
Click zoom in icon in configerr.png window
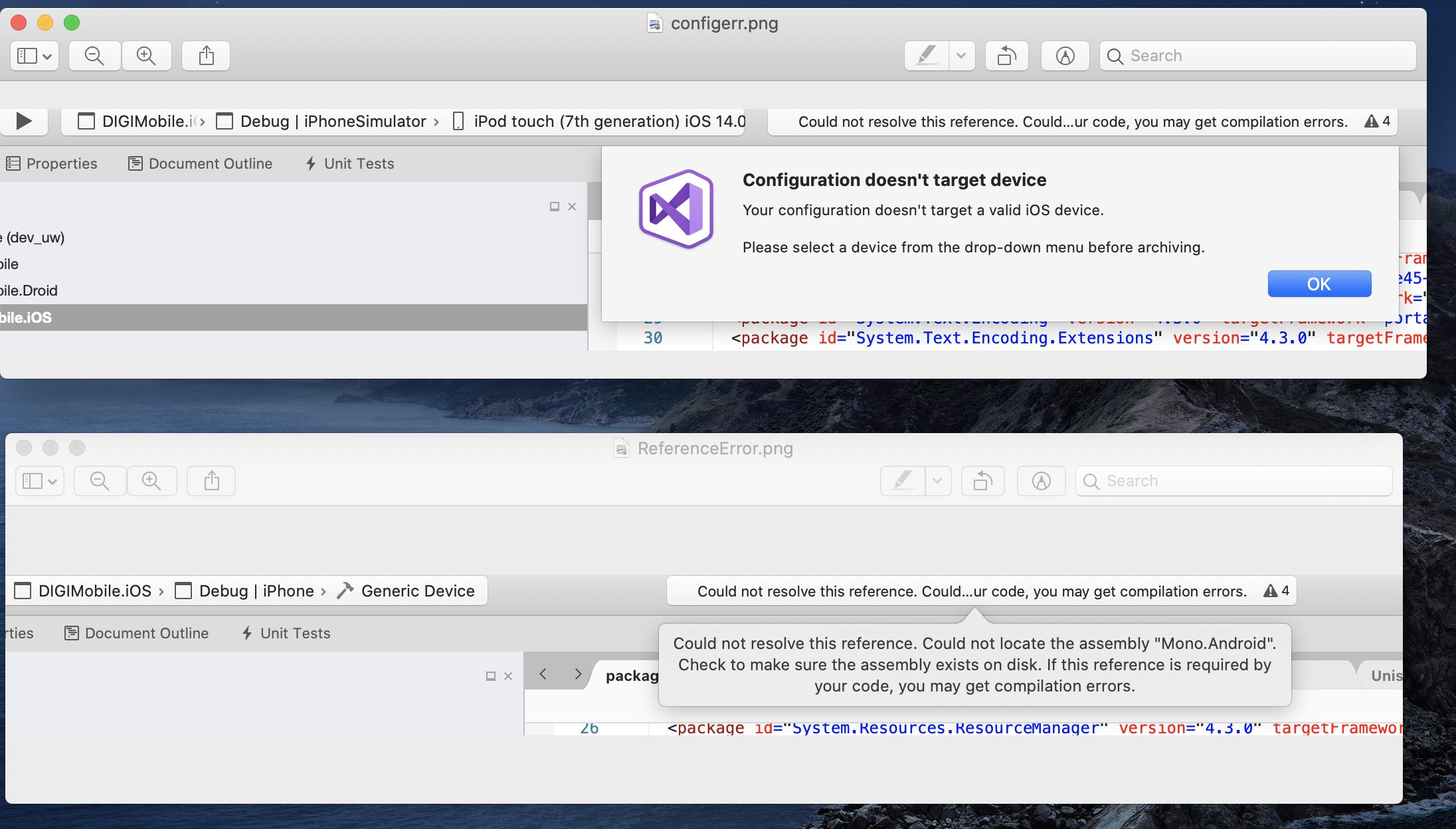[146, 56]
